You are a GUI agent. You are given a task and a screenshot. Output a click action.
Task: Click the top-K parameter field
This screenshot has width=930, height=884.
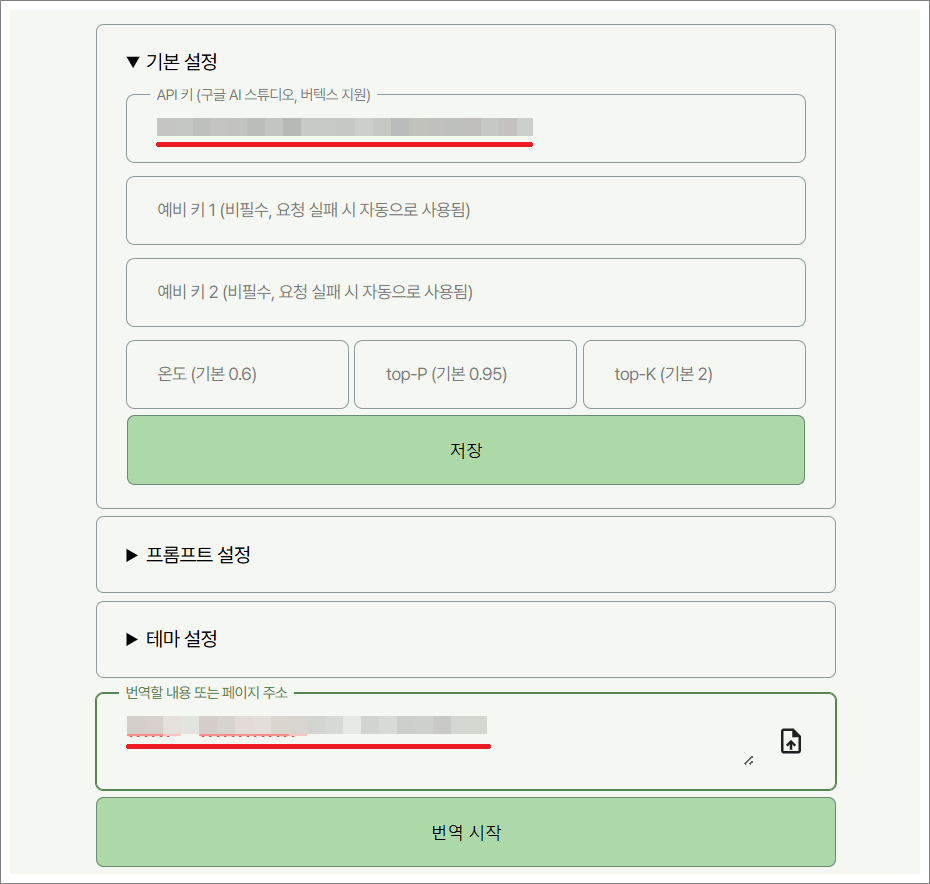pos(694,374)
